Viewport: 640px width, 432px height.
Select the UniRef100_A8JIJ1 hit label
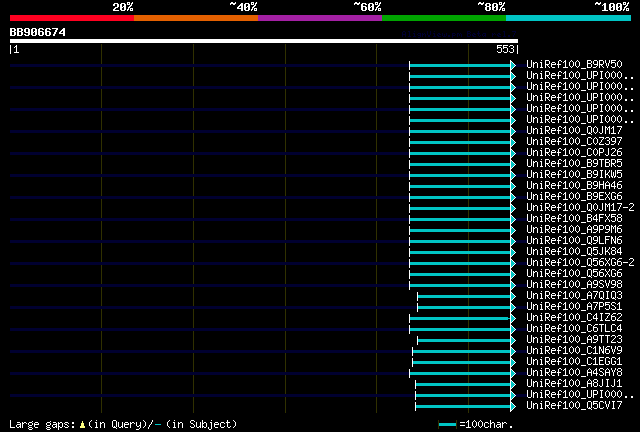[574, 383]
